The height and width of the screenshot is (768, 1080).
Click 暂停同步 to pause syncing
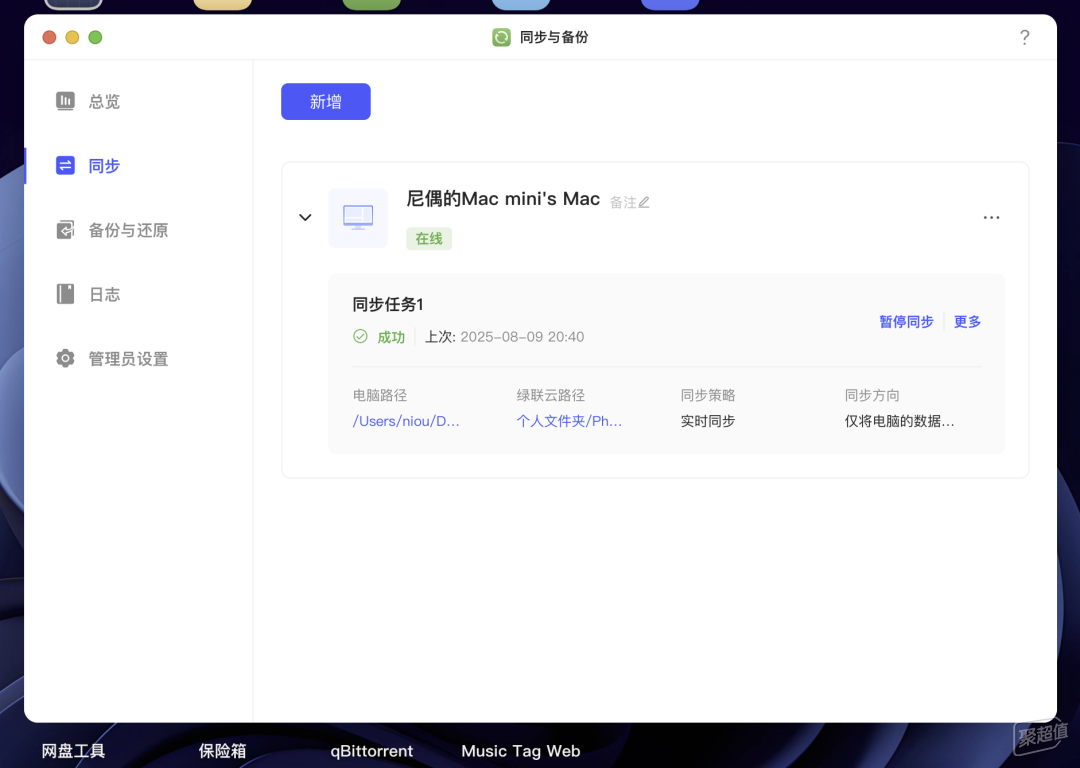[x=906, y=322]
